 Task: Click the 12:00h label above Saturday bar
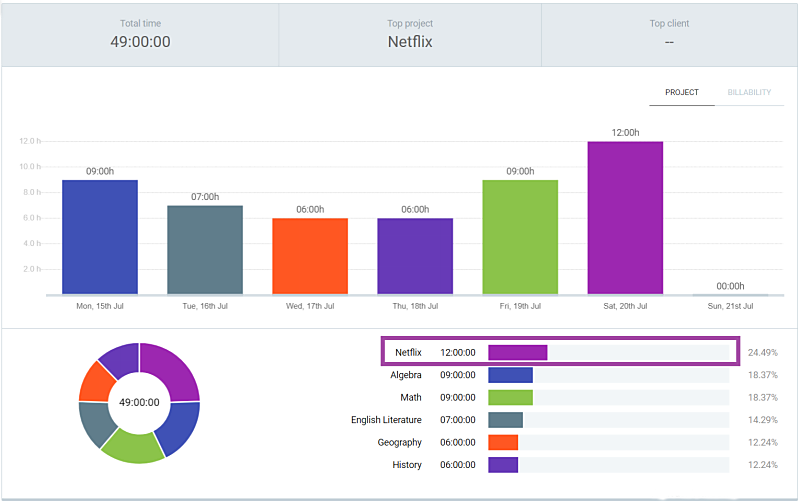[626, 133]
